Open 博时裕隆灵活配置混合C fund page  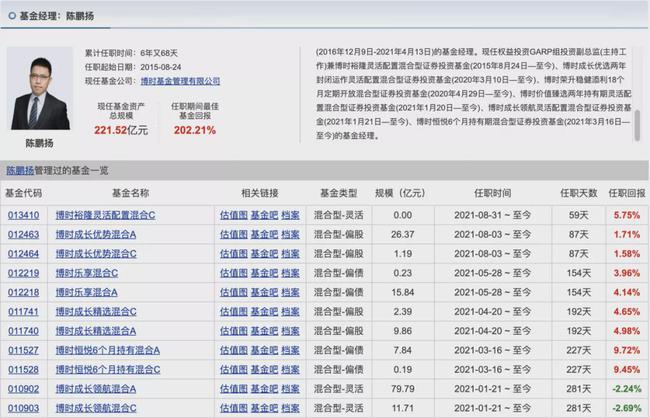[106, 215]
